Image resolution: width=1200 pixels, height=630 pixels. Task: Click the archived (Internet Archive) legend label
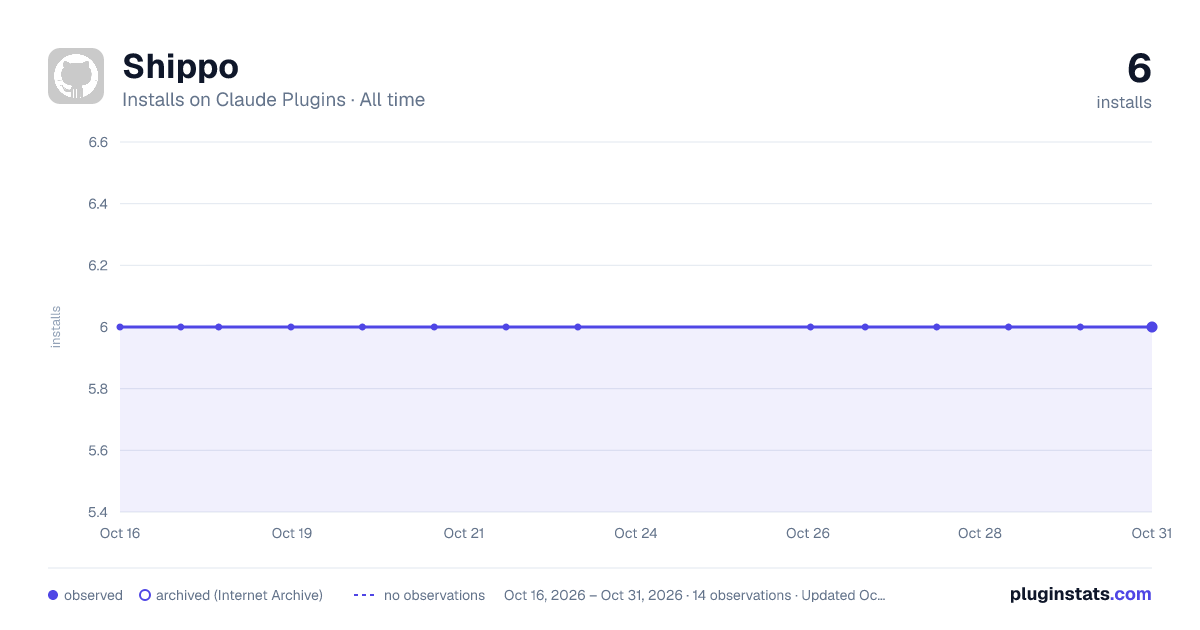pyautogui.click(x=239, y=595)
